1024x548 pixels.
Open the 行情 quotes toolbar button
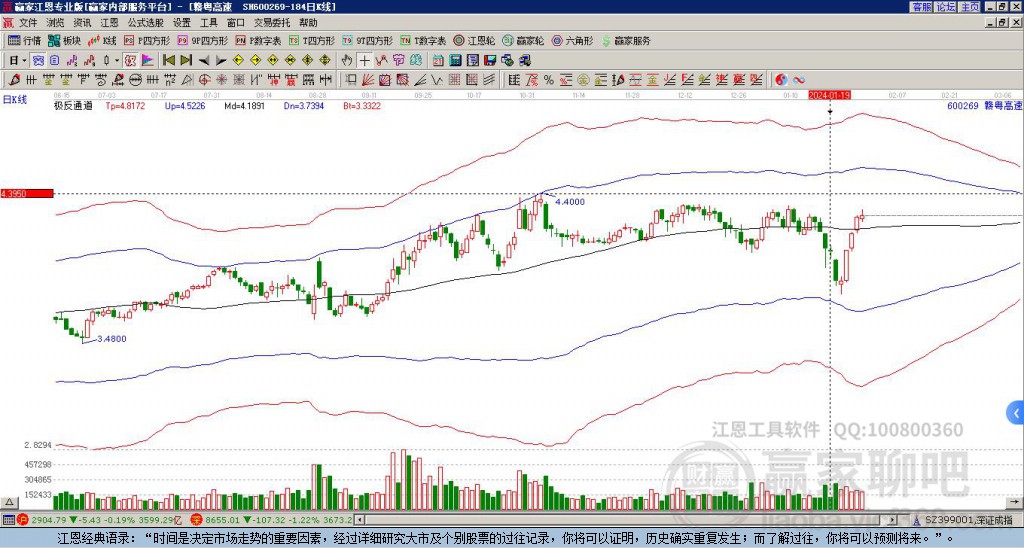24,40
